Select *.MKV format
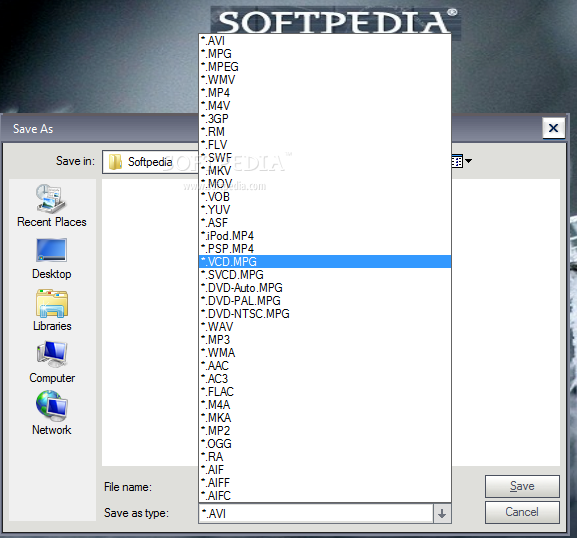This screenshot has height=538, width=577. pos(325,171)
